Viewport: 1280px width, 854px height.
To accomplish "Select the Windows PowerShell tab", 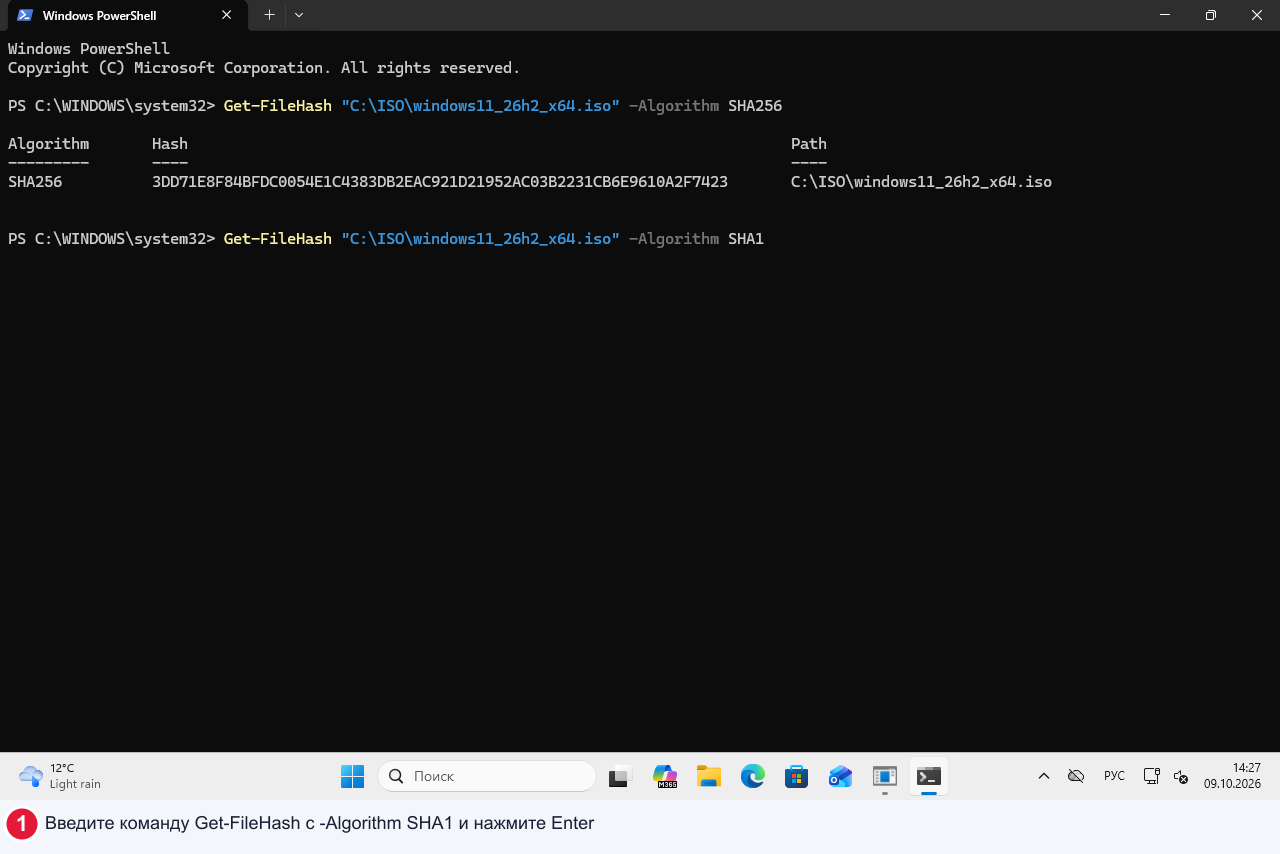I will pyautogui.click(x=126, y=15).
